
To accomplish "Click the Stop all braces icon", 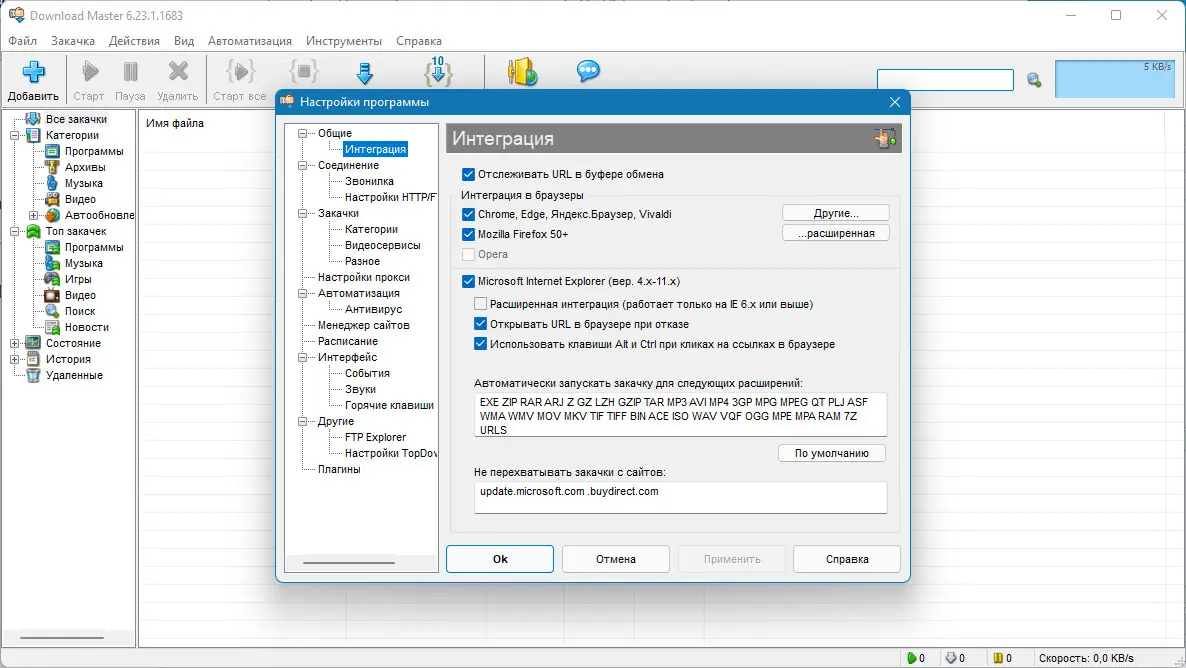I will (x=303, y=72).
